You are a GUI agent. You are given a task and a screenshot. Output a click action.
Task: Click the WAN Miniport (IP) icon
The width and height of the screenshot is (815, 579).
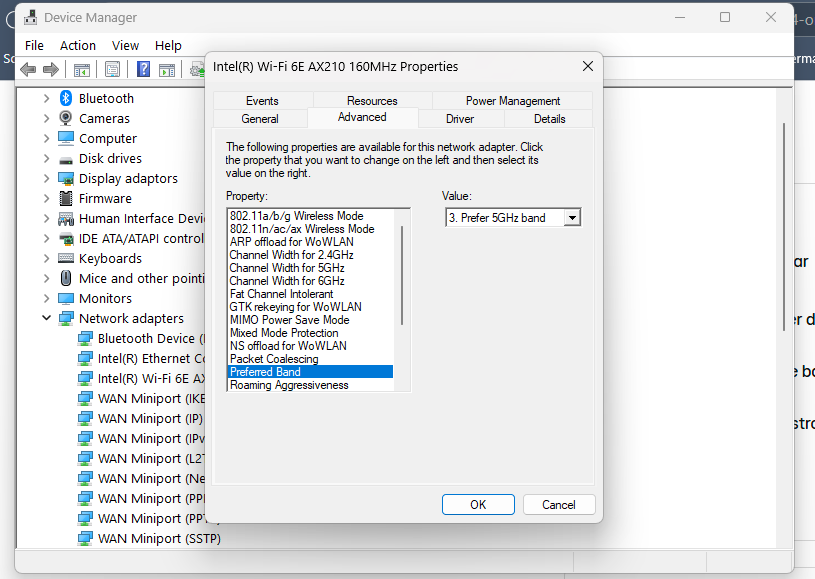(85, 418)
